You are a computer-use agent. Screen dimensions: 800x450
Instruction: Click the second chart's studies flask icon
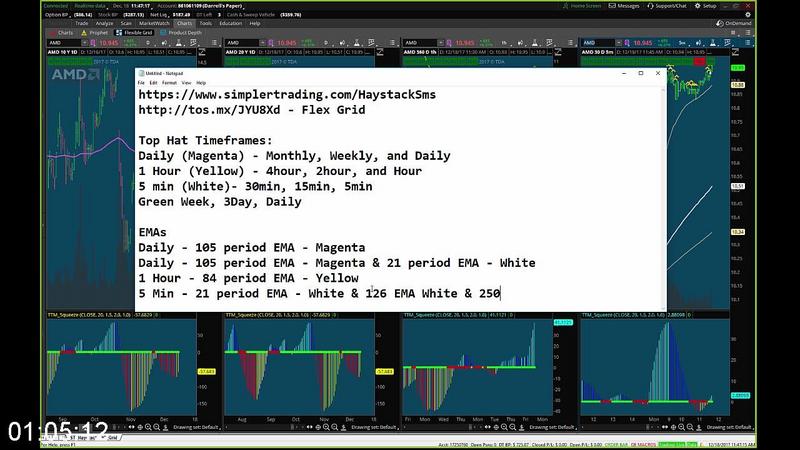357,43
